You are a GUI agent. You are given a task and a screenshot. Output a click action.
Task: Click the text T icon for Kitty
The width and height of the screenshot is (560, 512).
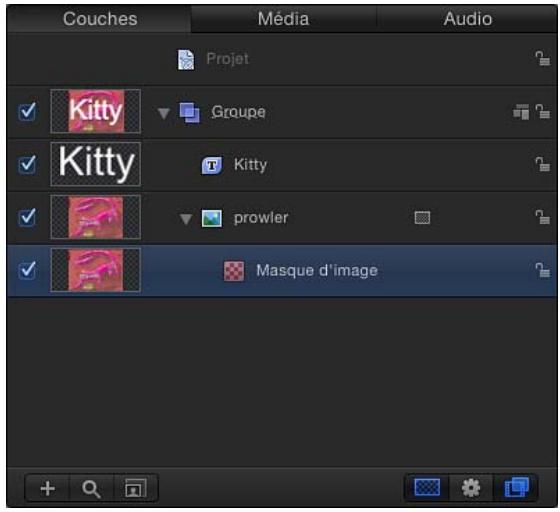pyautogui.click(x=212, y=165)
